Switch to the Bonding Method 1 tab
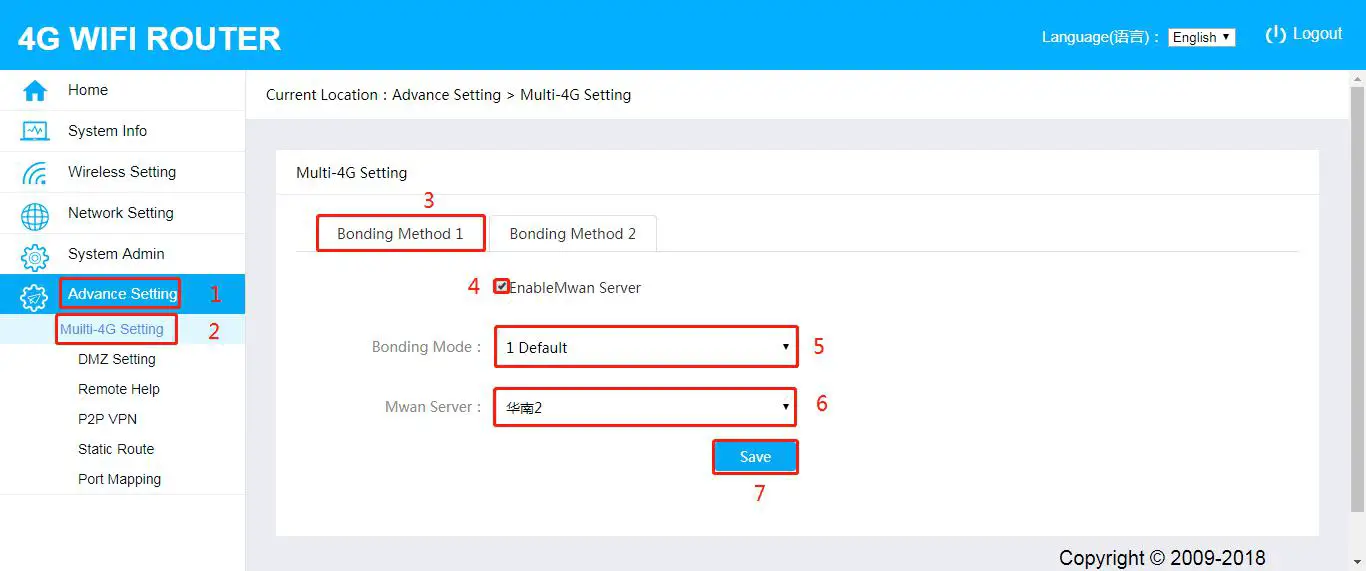Viewport: 1366px width, 571px height. [x=400, y=234]
